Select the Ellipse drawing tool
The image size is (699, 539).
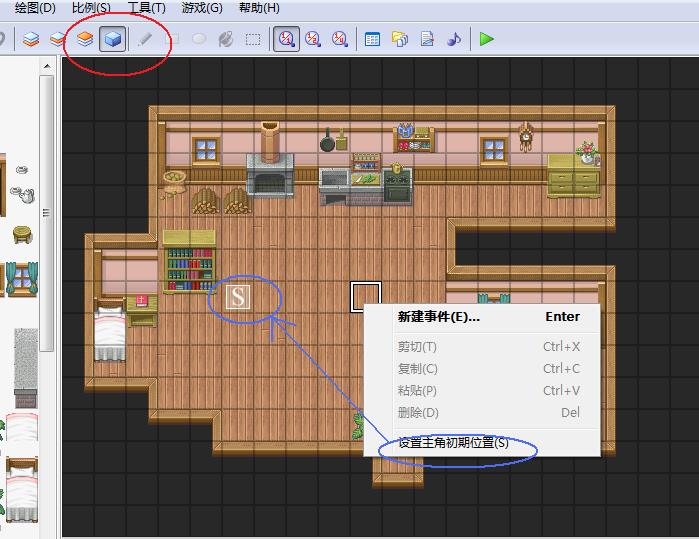tap(199, 39)
